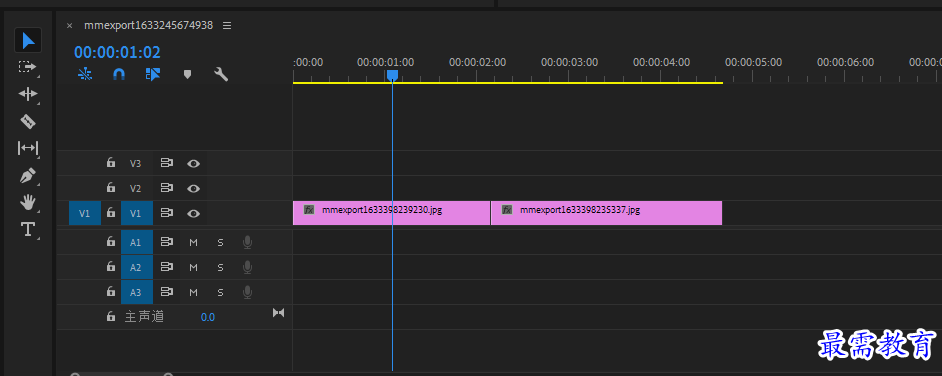The height and width of the screenshot is (376, 942).
Task: Toggle A1 track targeting
Action: click(x=136, y=243)
